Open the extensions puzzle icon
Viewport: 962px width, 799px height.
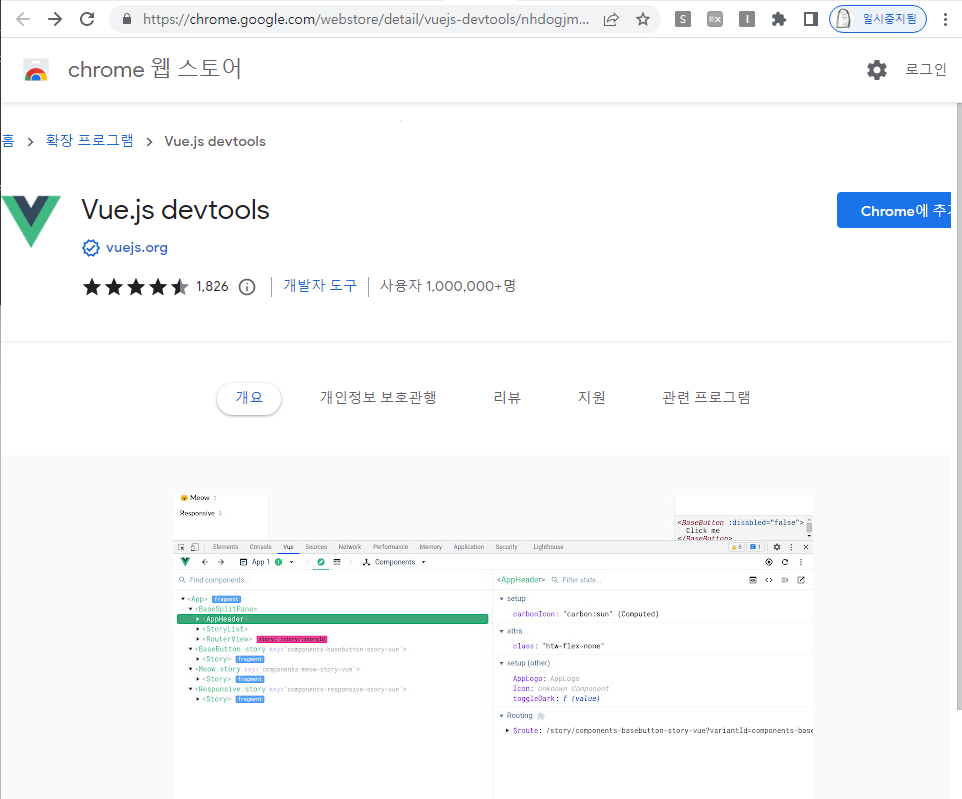[x=779, y=19]
